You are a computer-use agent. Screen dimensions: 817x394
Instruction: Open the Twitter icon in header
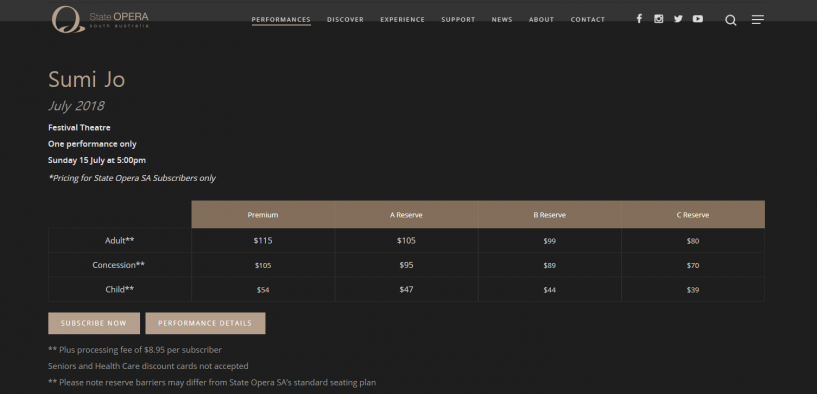(678, 19)
